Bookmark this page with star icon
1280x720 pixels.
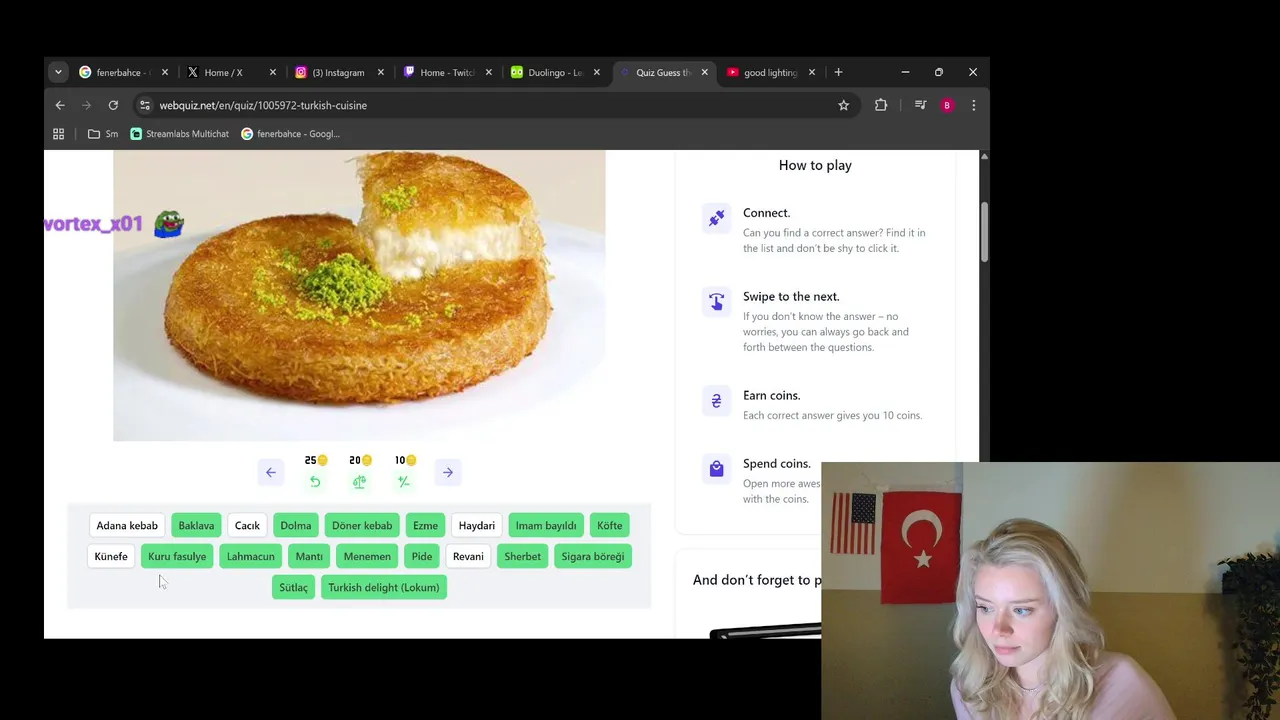(843, 105)
